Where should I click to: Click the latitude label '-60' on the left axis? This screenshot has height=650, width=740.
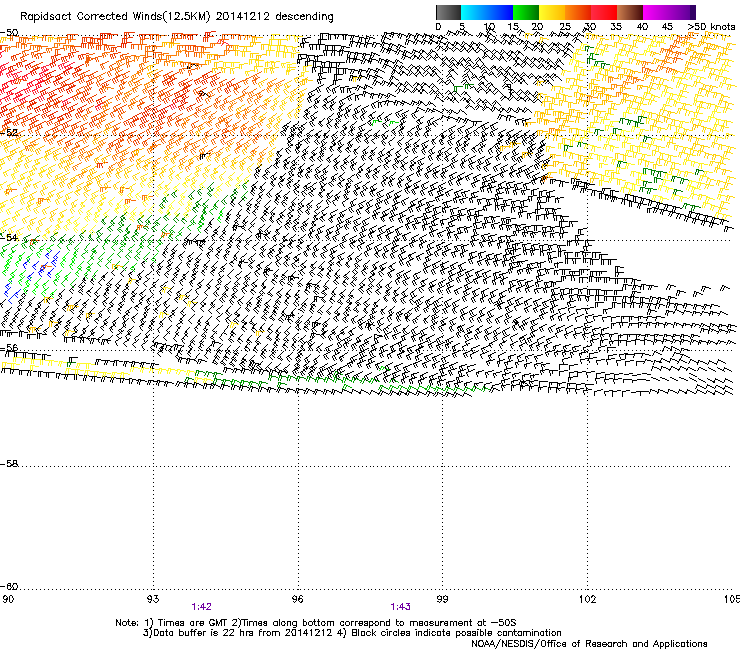[x=9, y=586]
